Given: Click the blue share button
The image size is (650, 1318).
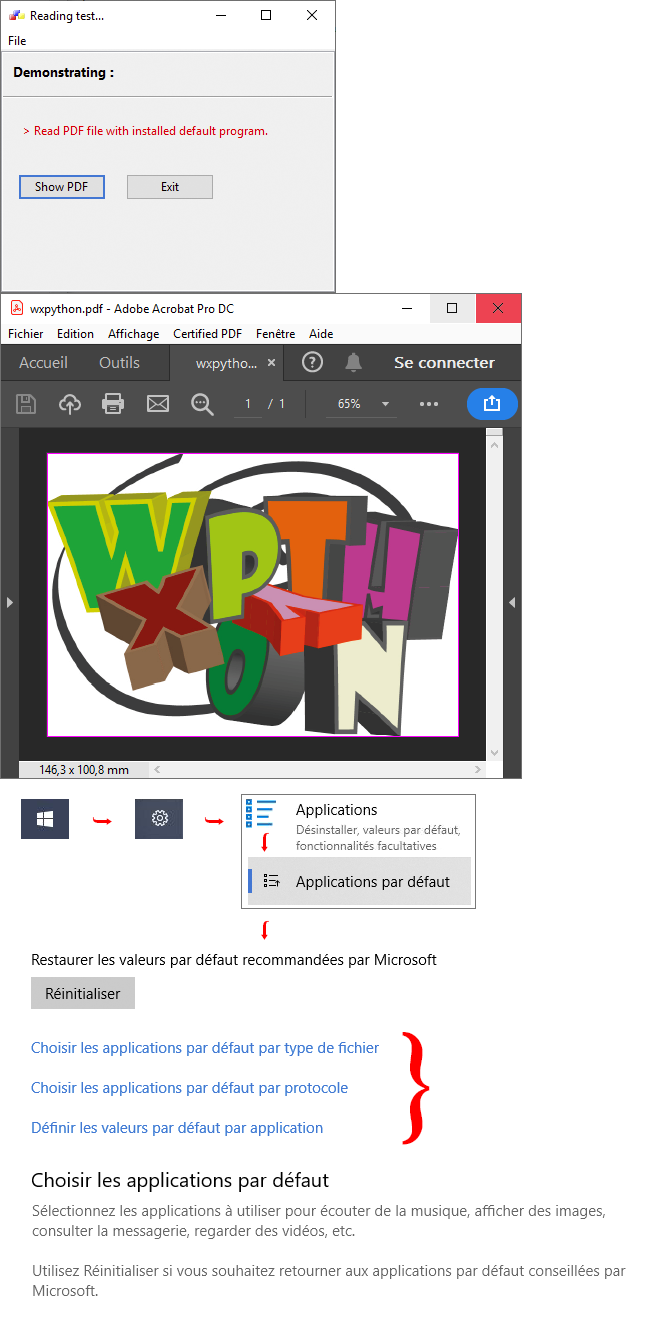Looking at the screenshot, I should coord(491,403).
